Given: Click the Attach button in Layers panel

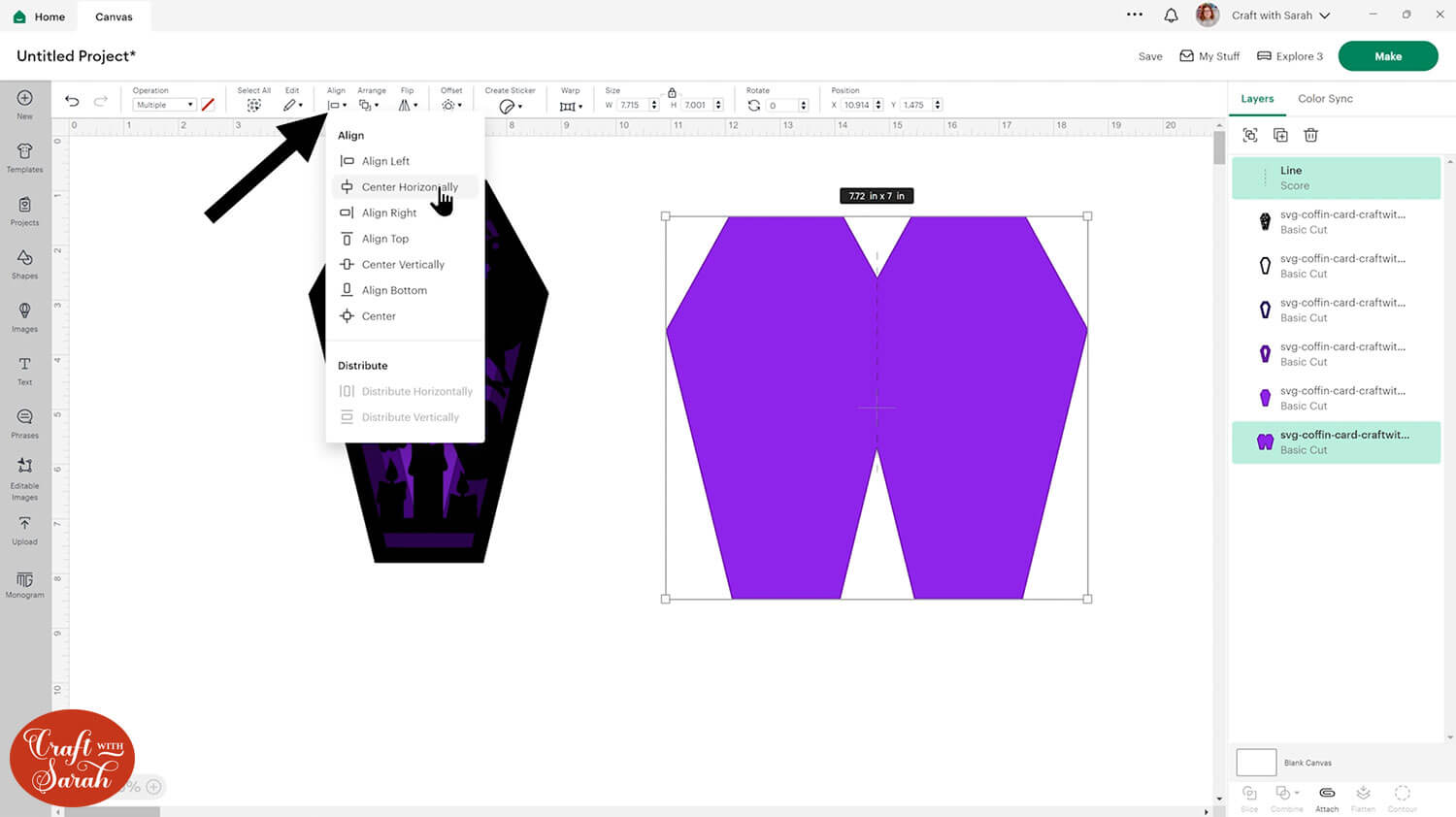Looking at the screenshot, I should click(1326, 798).
